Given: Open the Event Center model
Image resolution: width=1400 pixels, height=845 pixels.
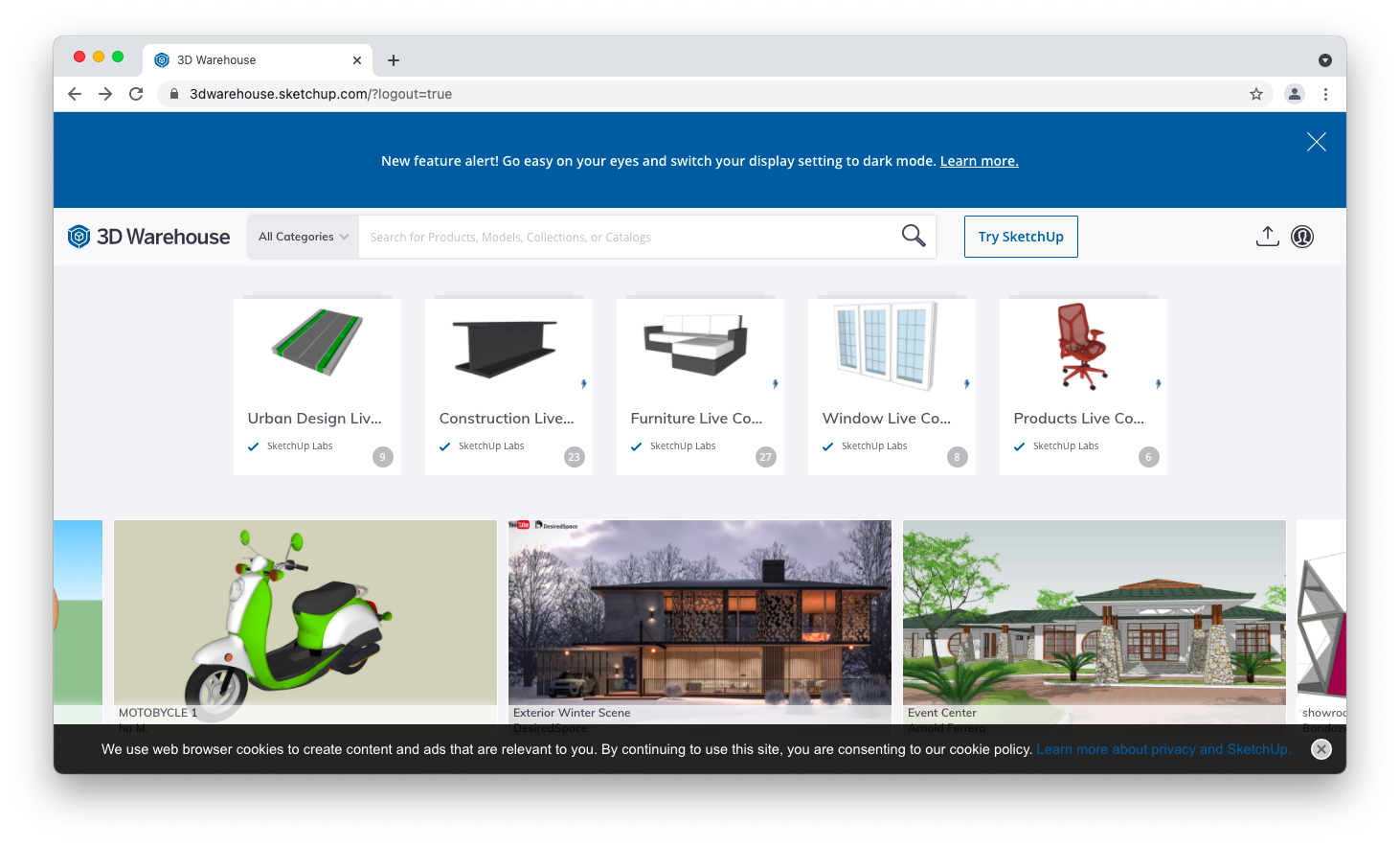Looking at the screenshot, I should [x=1095, y=621].
